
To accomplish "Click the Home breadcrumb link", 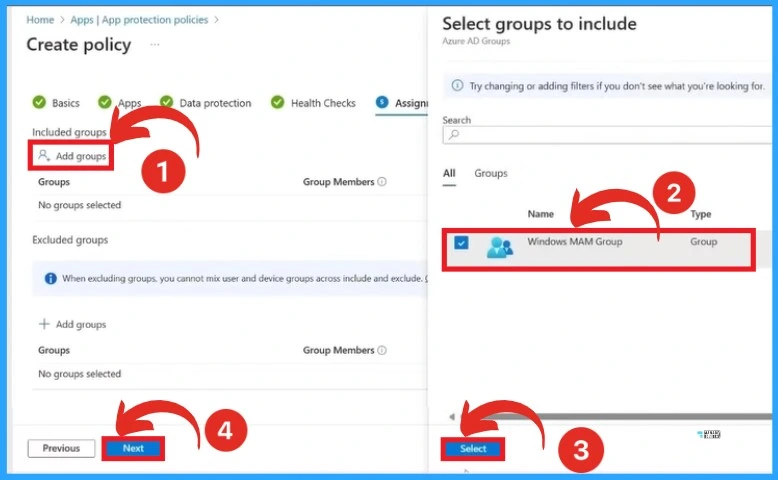I will tap(40, 20).
